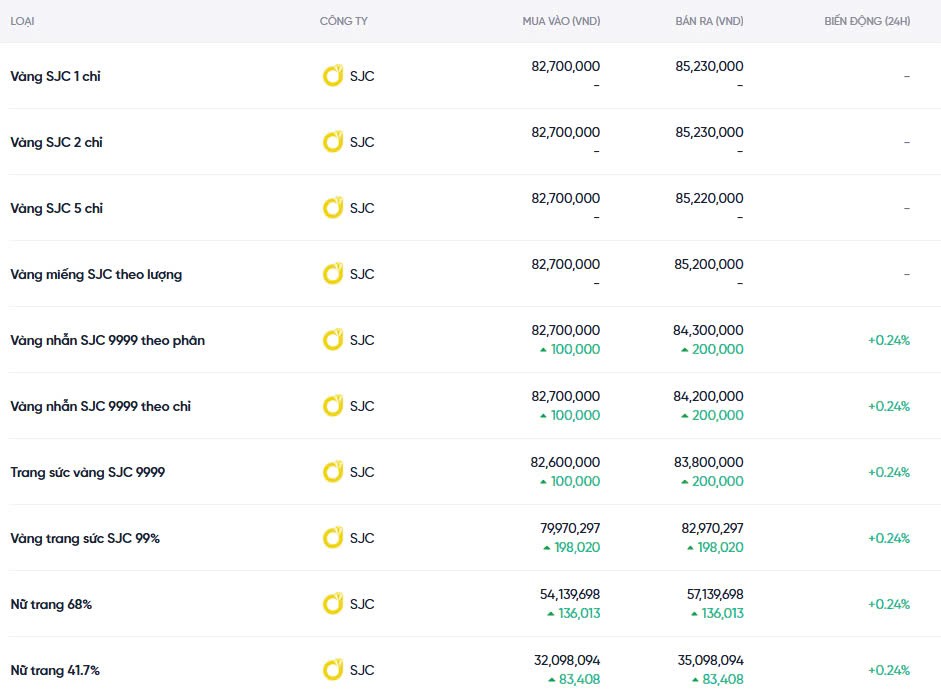The image size is (941, 695).
Task: Click the BIẾN ĐỘNG (24H) column header
Action: coord(867,21)
